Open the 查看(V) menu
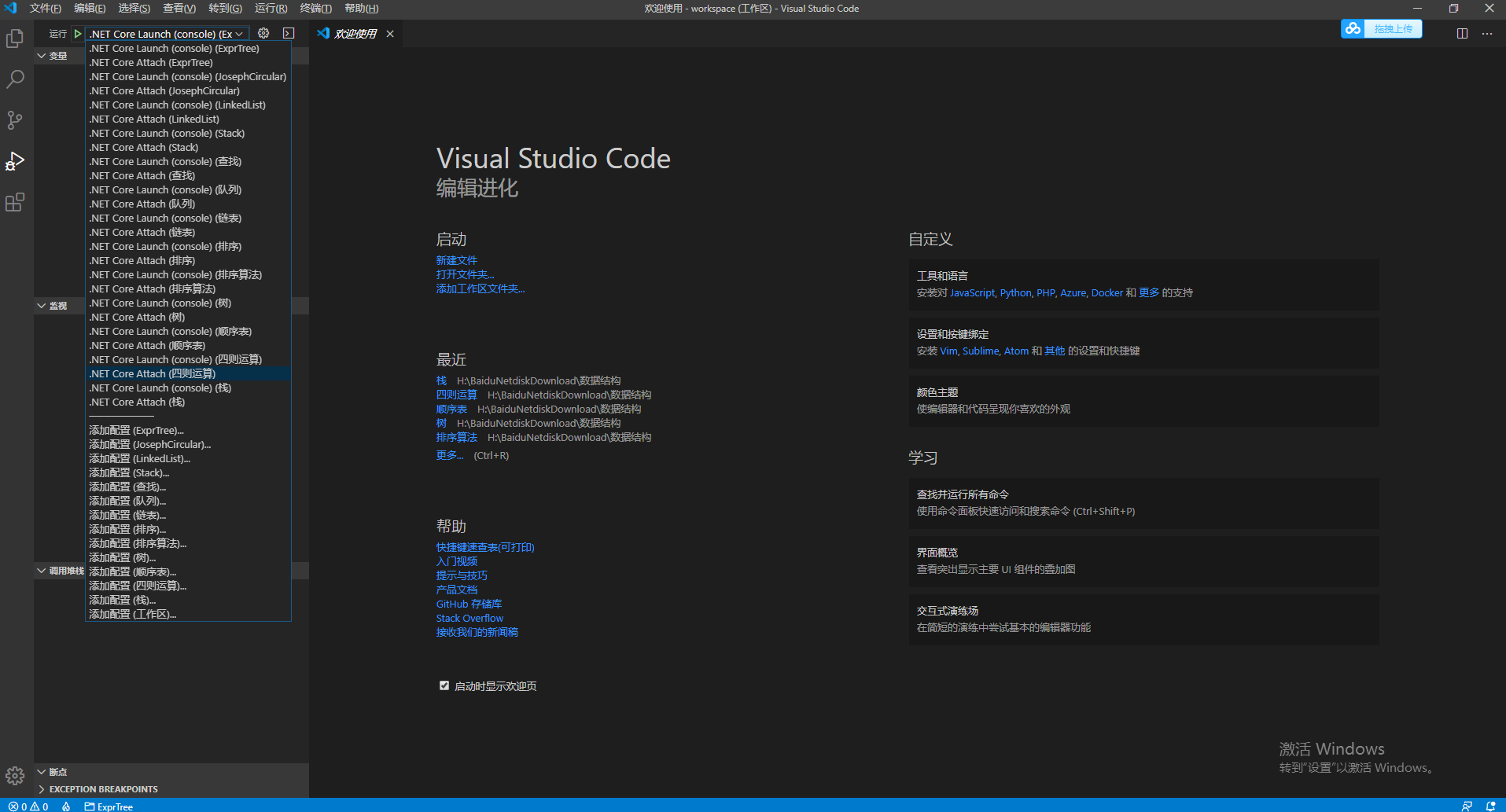The width and height of the screenshot is (1506, 812). click(179, 9)
